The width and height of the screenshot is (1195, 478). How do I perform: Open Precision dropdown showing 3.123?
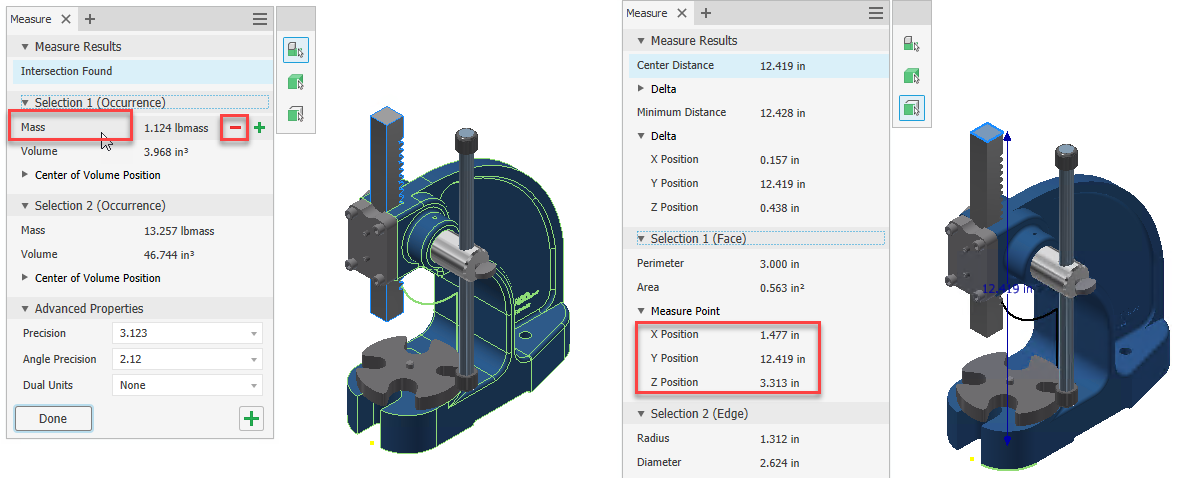click(x=187, y=333)
